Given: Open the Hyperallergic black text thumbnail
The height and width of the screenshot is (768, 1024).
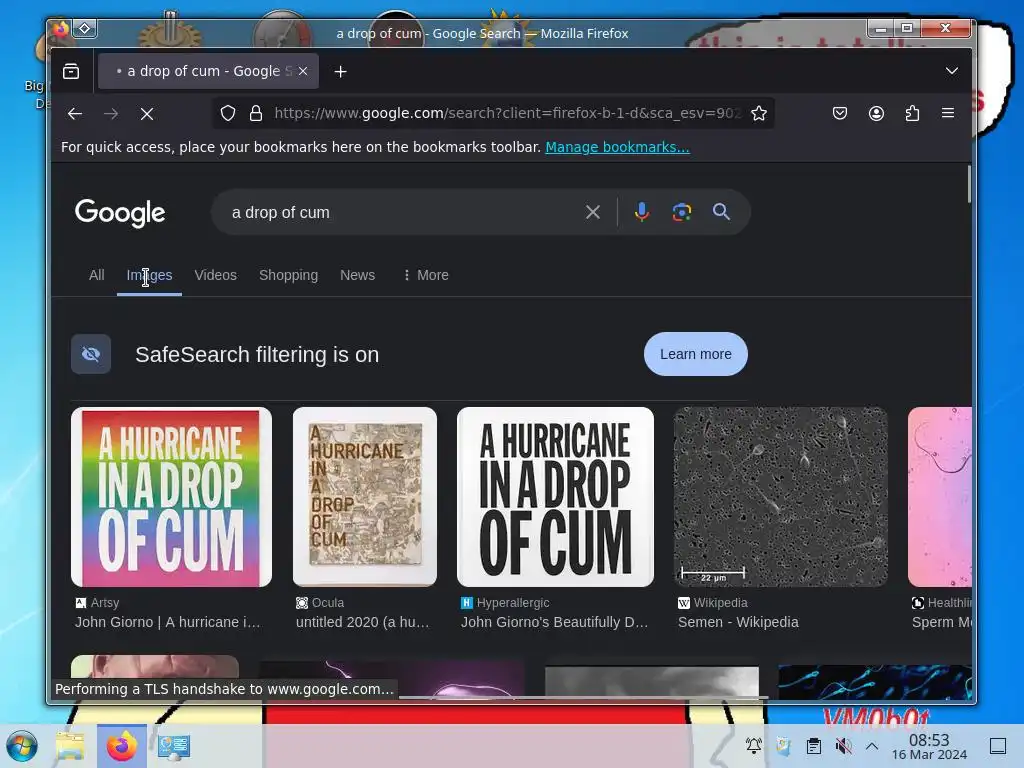Looking at the screenshot, I should (555, 497).
